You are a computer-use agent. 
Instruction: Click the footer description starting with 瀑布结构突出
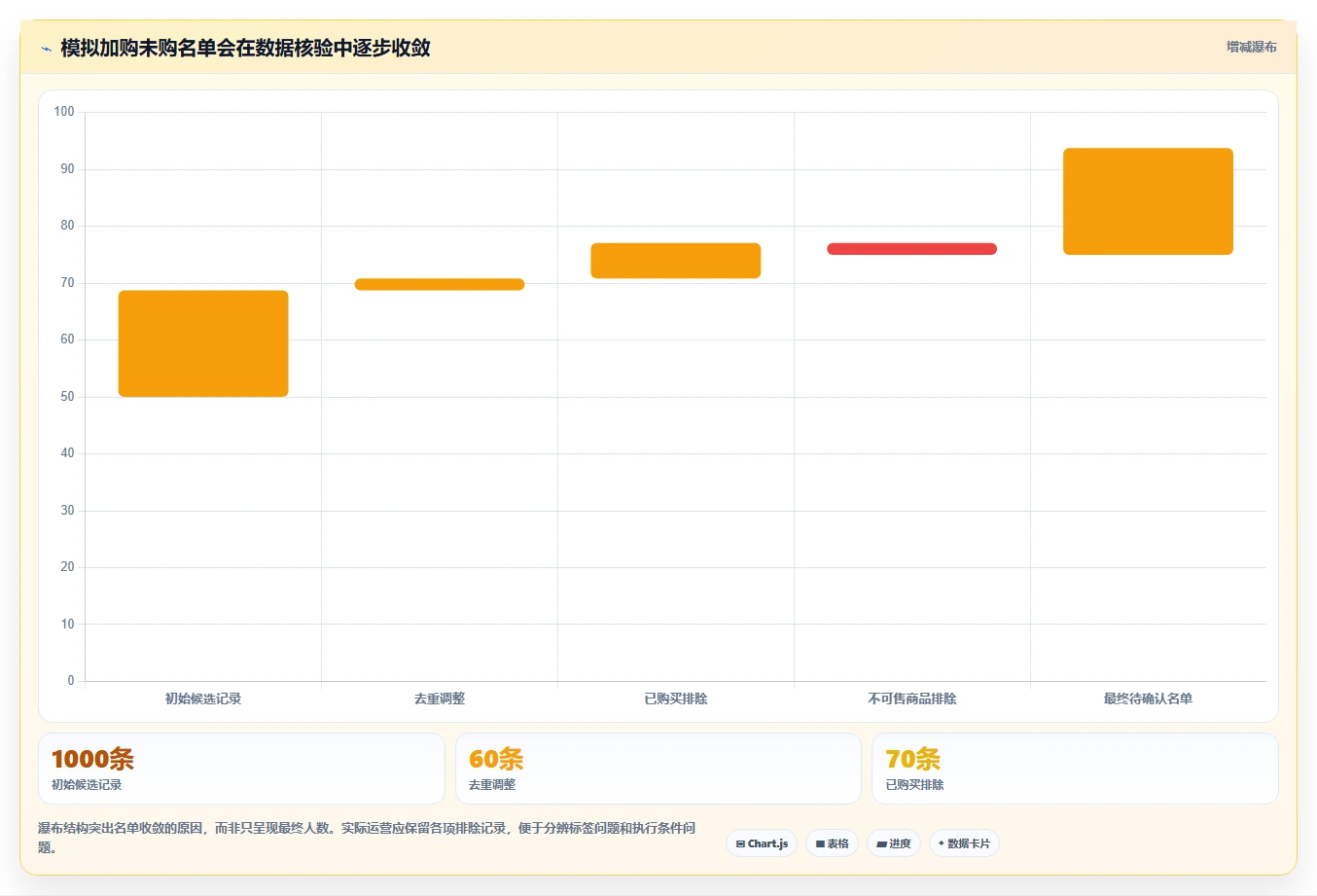point(367,838)
